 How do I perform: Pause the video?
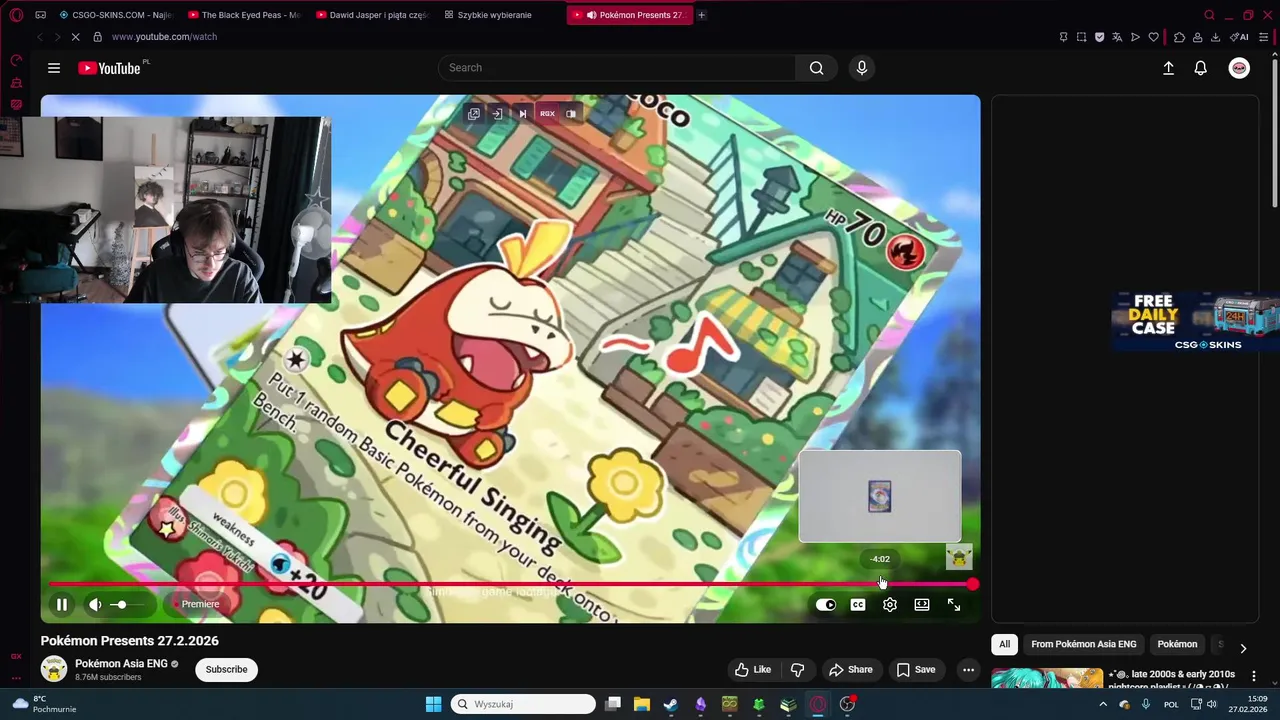pos(62,604)
